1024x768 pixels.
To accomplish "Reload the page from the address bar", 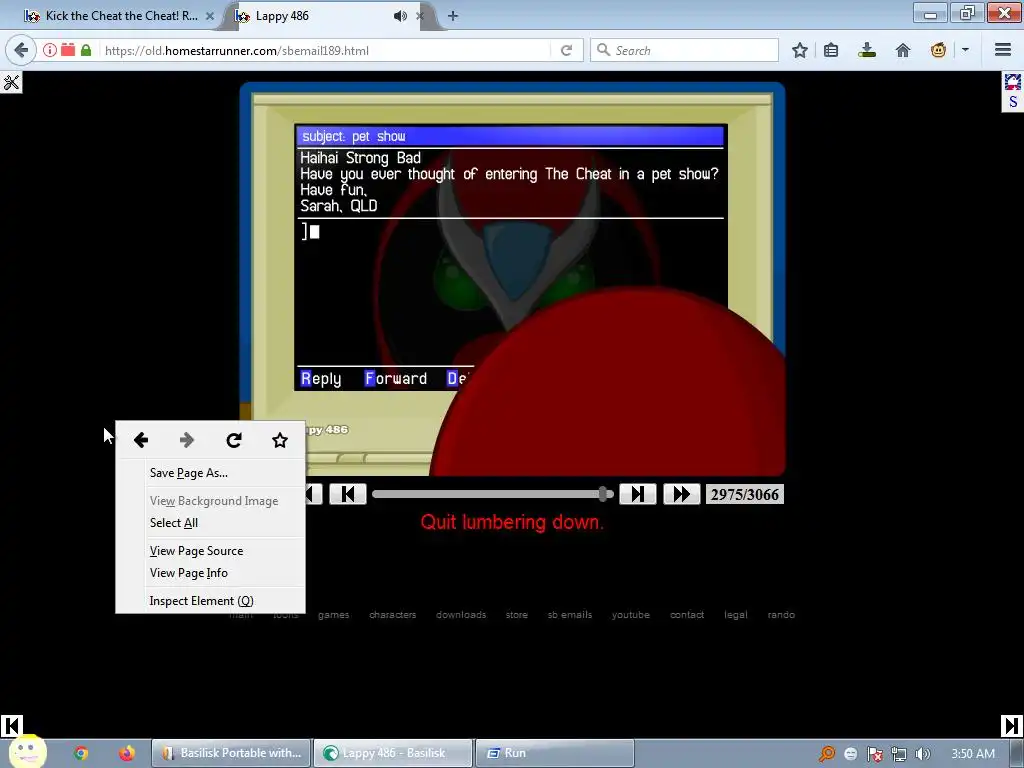I will click(x=566, y=50).
